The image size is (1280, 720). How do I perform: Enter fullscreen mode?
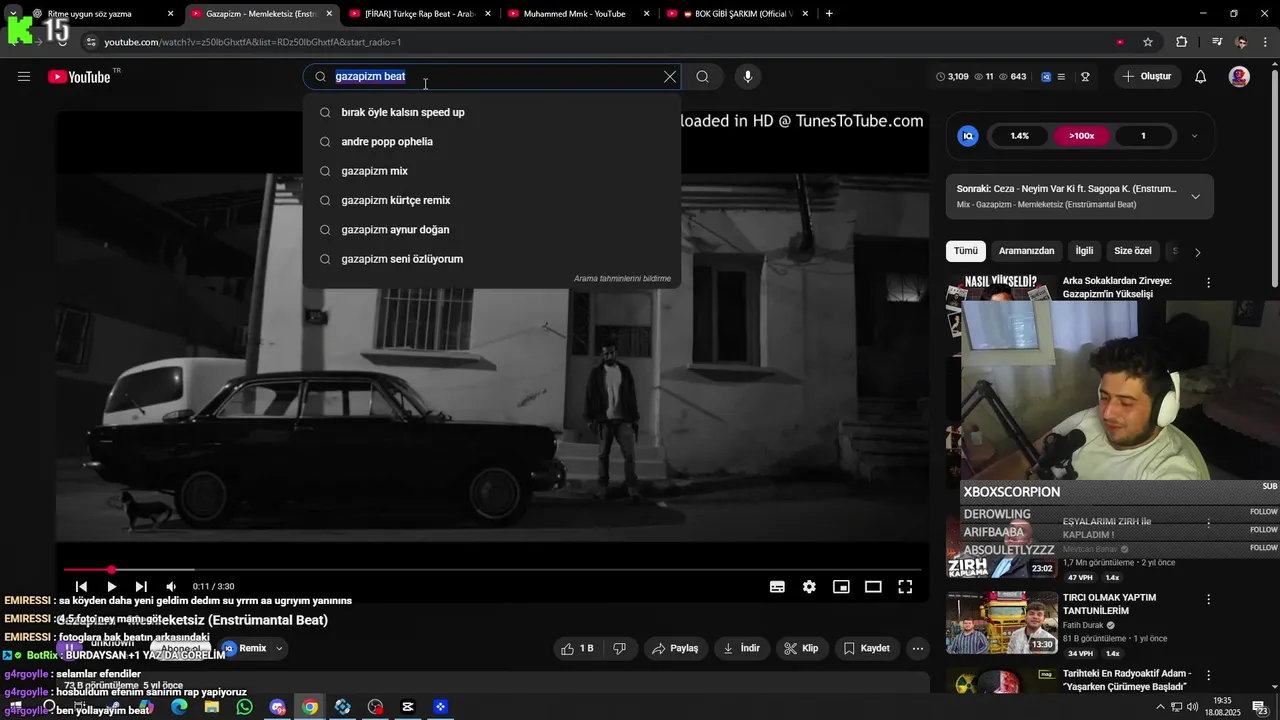pos(905,587)
